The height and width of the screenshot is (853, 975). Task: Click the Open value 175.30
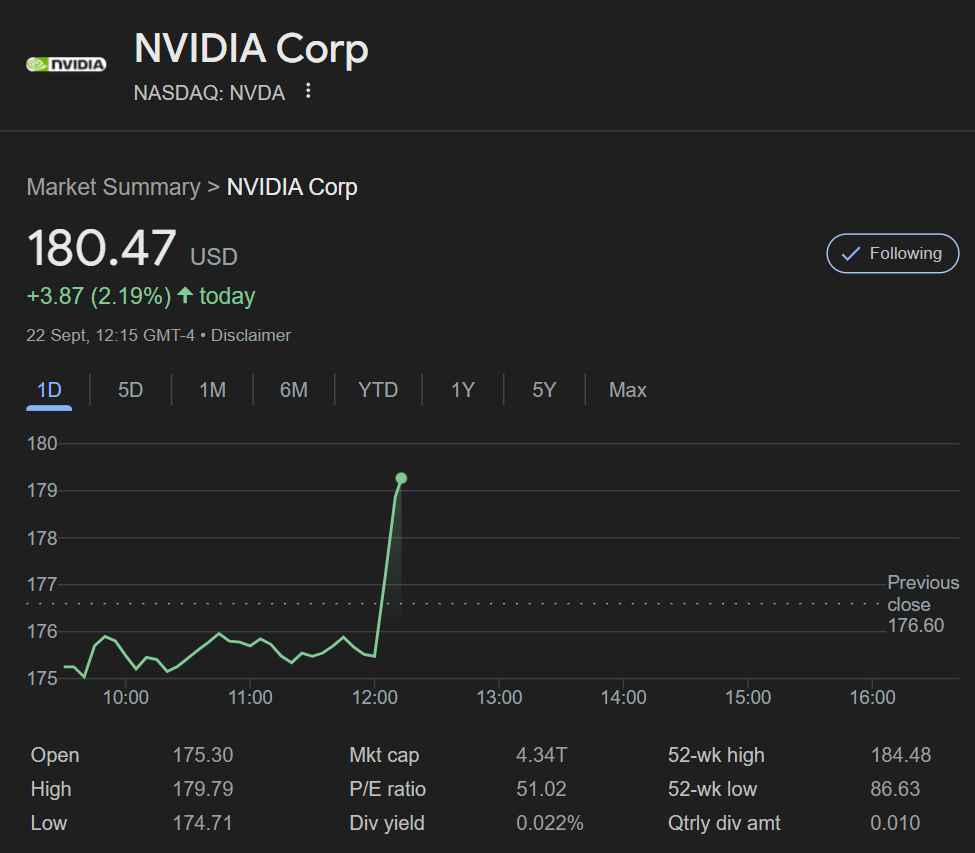[x=203, y=755]
